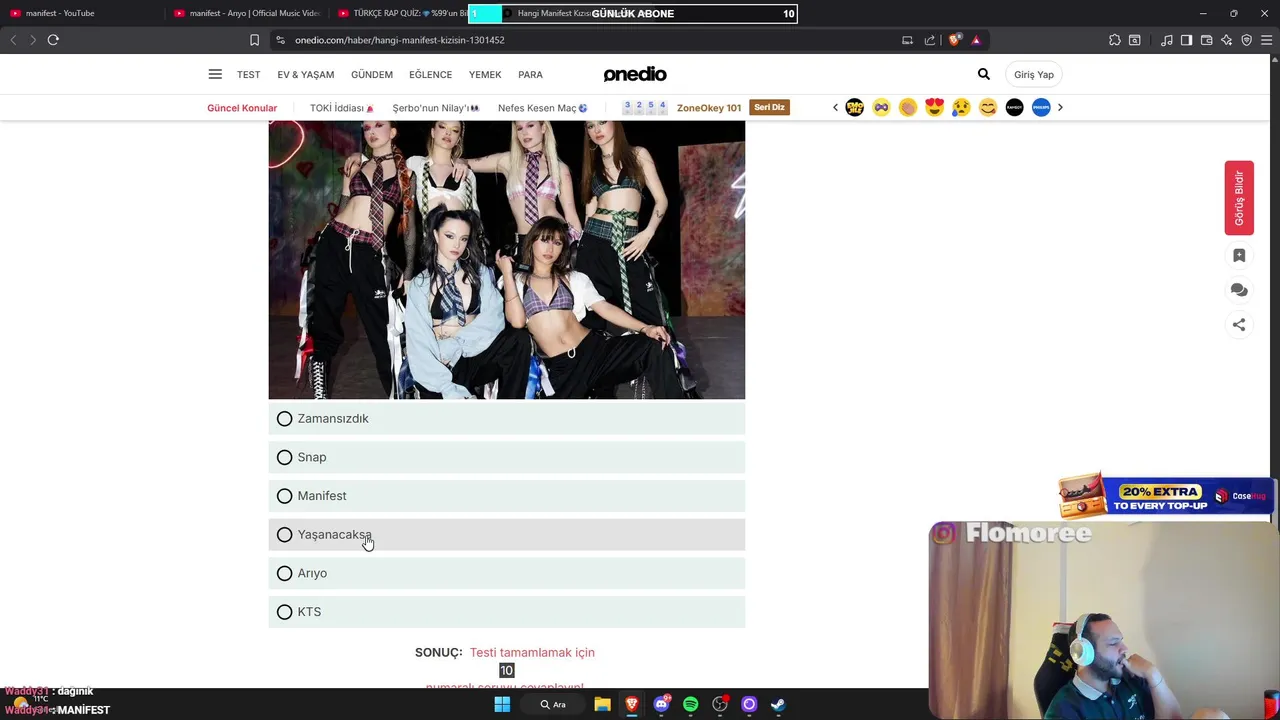1280x720 pixels.
Task: Reload the page with refresh icon
Action: (x=53, y=40)
